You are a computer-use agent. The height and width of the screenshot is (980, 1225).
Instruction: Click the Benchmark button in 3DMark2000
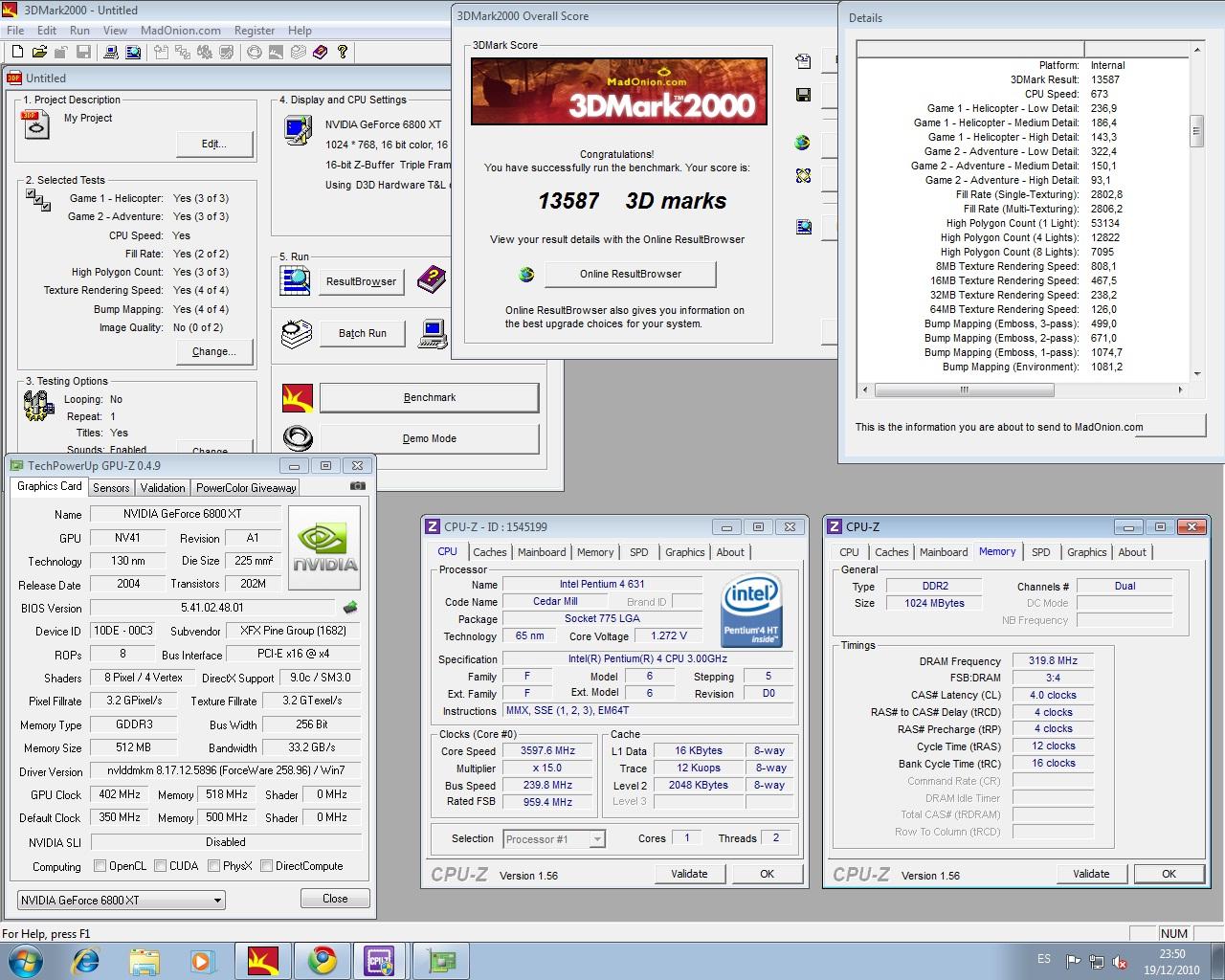coord(430,397)
